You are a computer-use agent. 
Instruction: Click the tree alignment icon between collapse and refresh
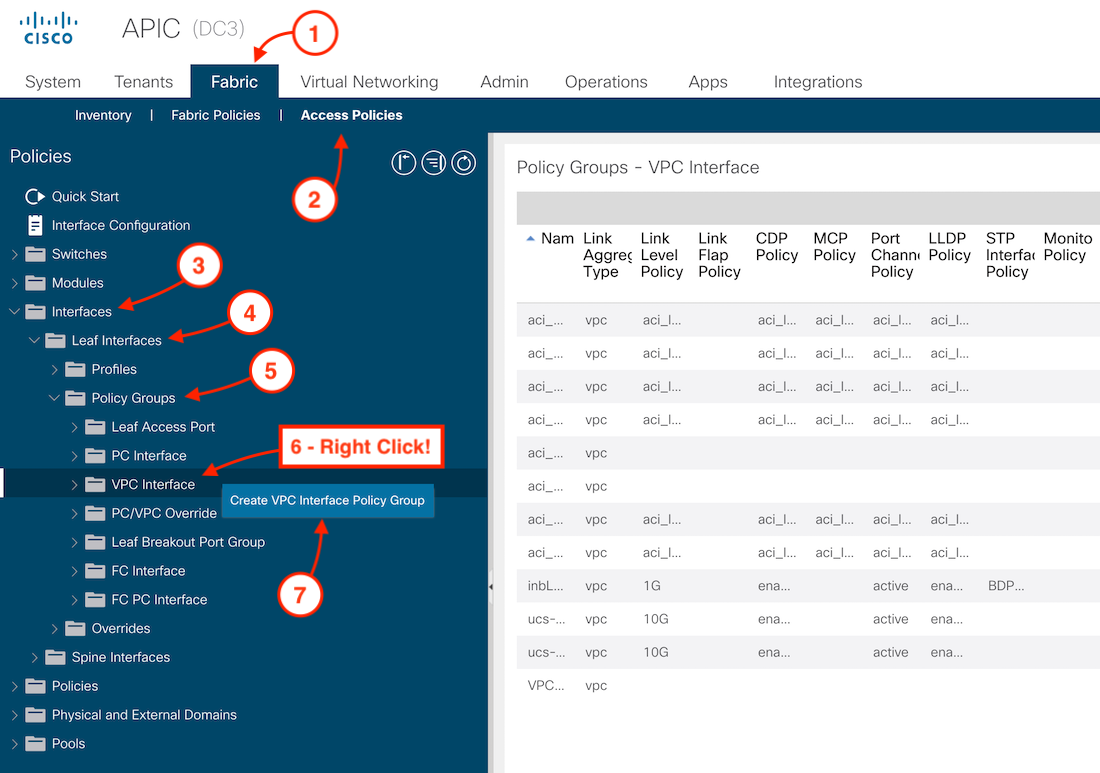tap(433, 162)
